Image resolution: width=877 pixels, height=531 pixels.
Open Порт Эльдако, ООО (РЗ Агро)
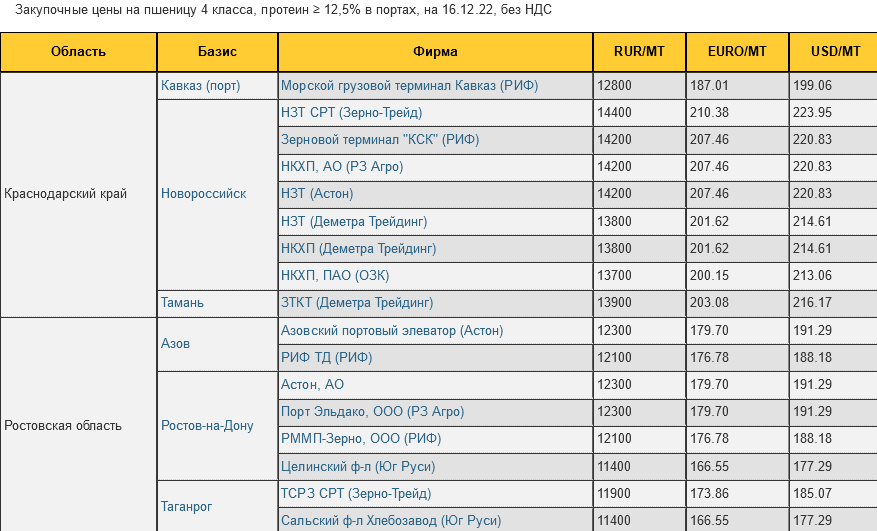click(x=372, y=411)
